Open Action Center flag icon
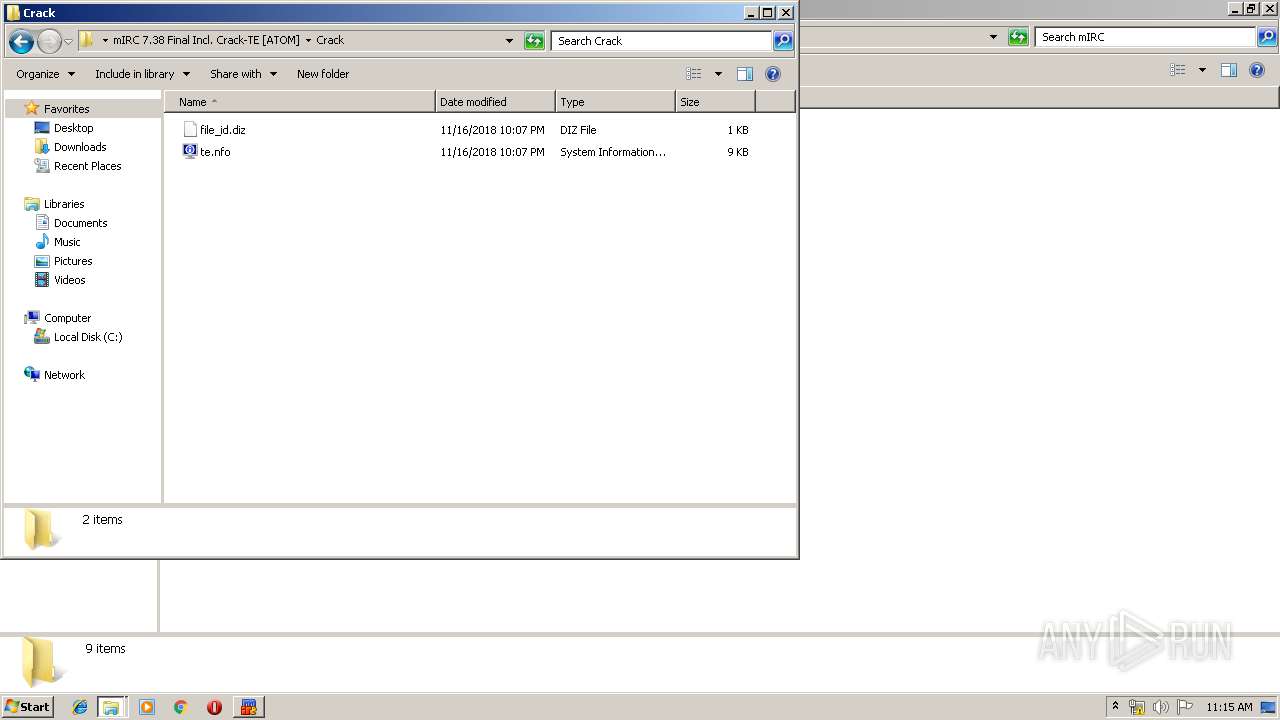The height and width of the screenshot is (720, 1280). 1184,707
